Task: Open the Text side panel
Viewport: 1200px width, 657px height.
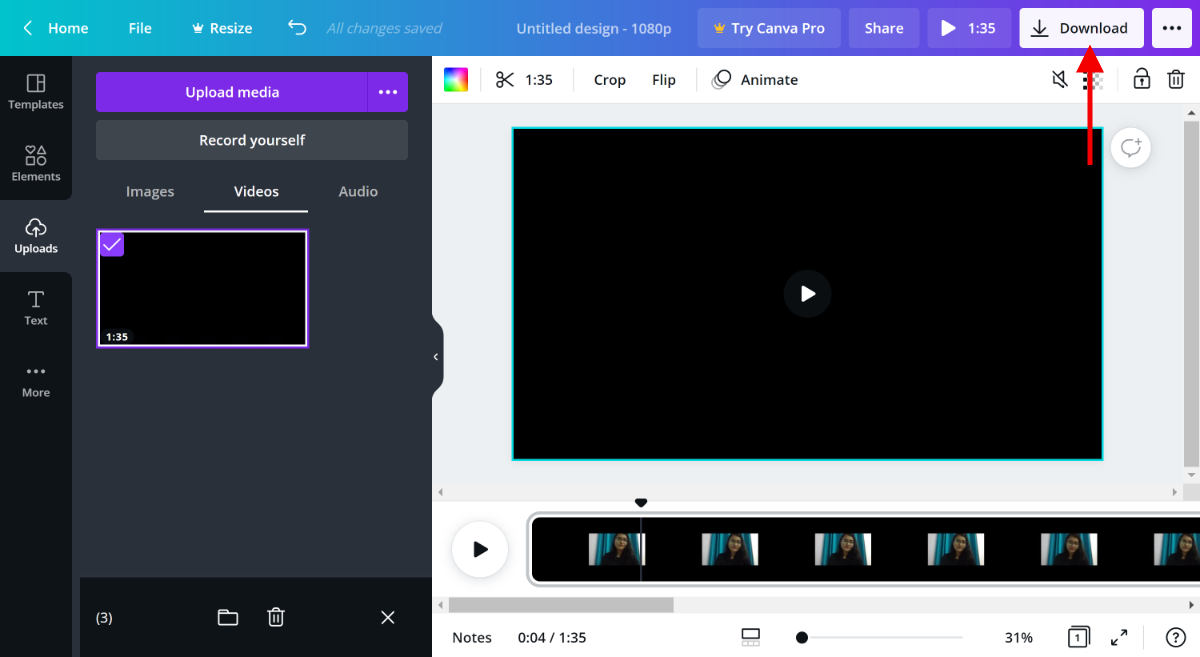Action: point(36,308)
